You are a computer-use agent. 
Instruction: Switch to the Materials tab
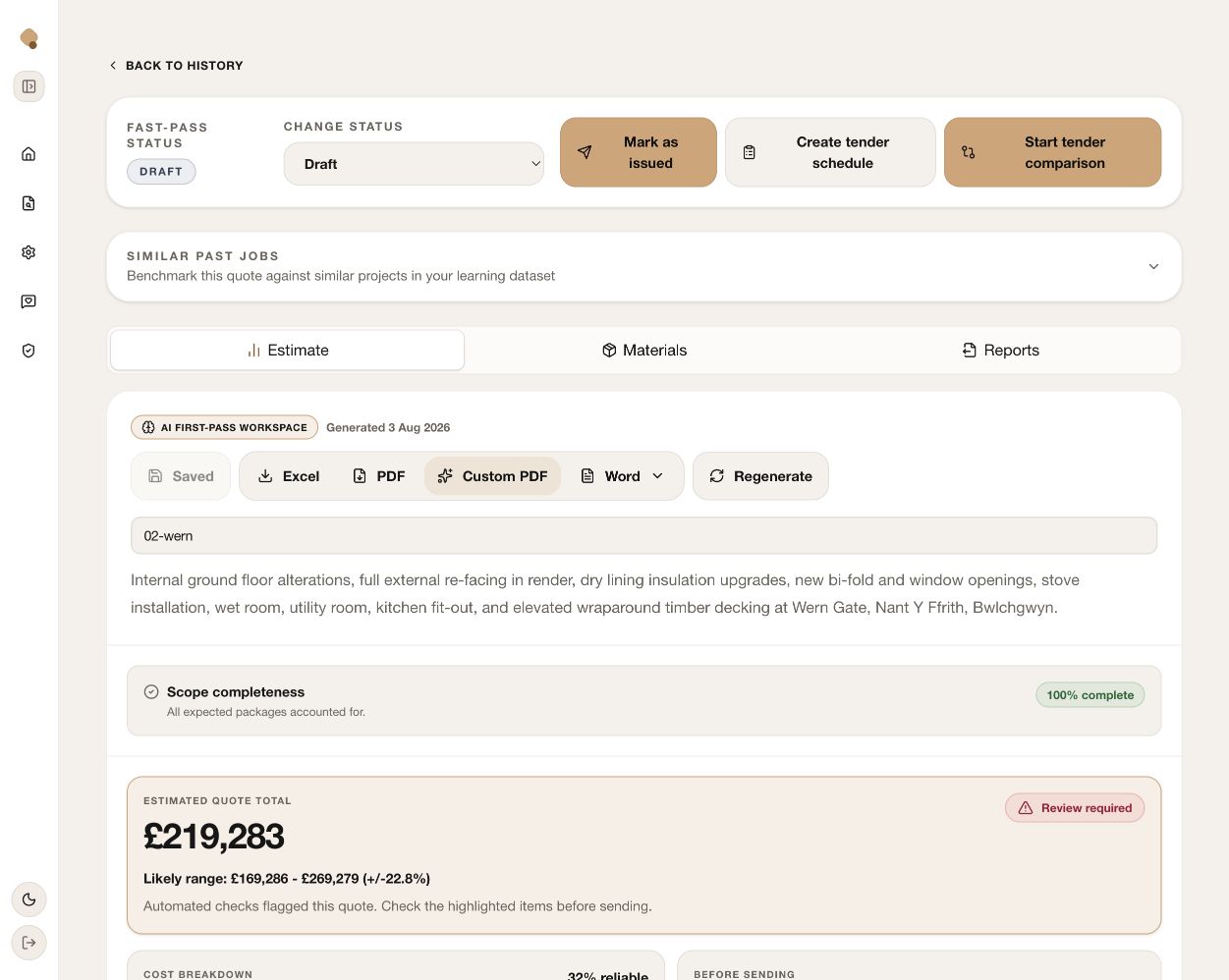click(644, 351)
